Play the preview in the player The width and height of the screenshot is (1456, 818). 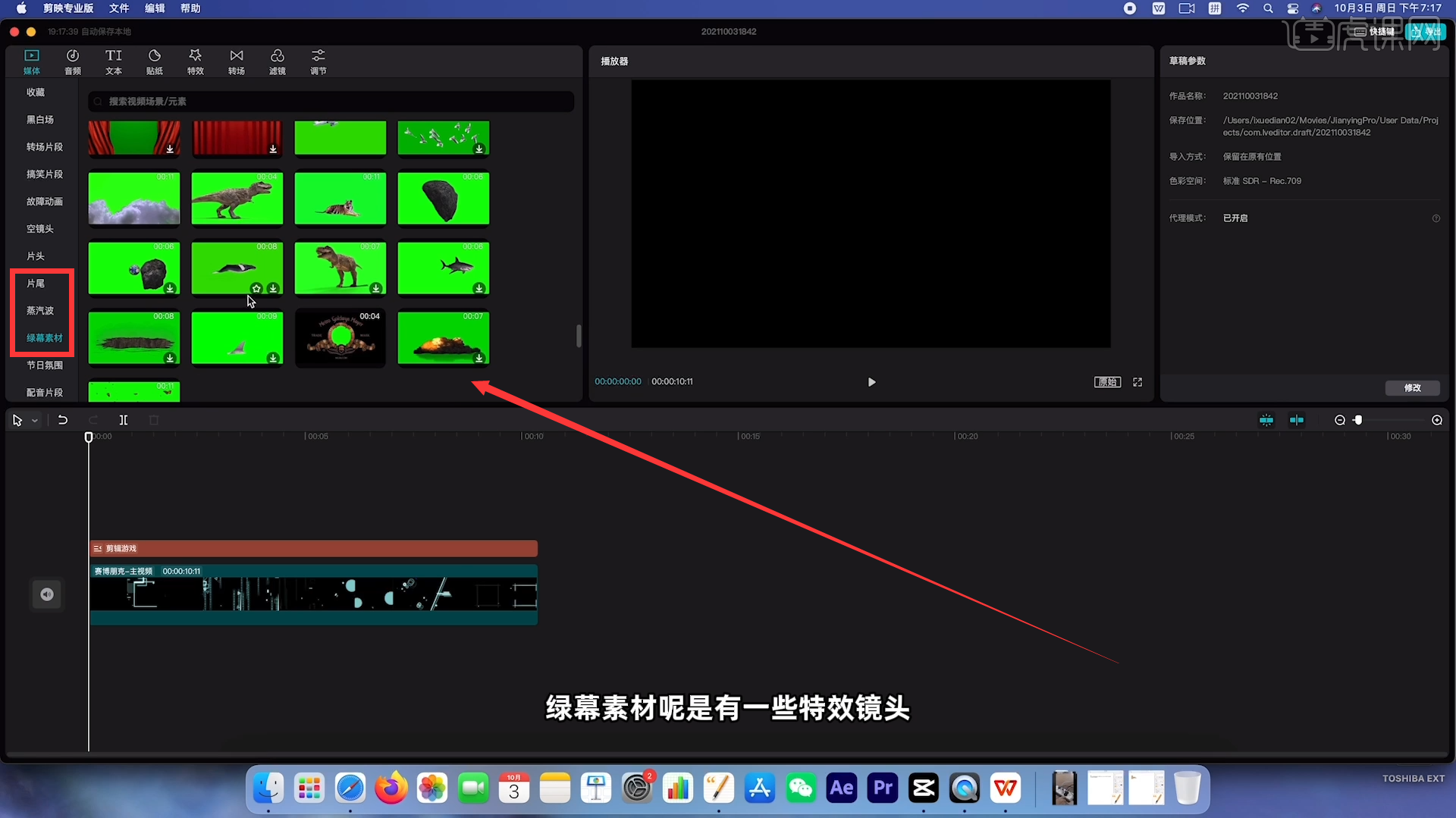pos(871,382)
